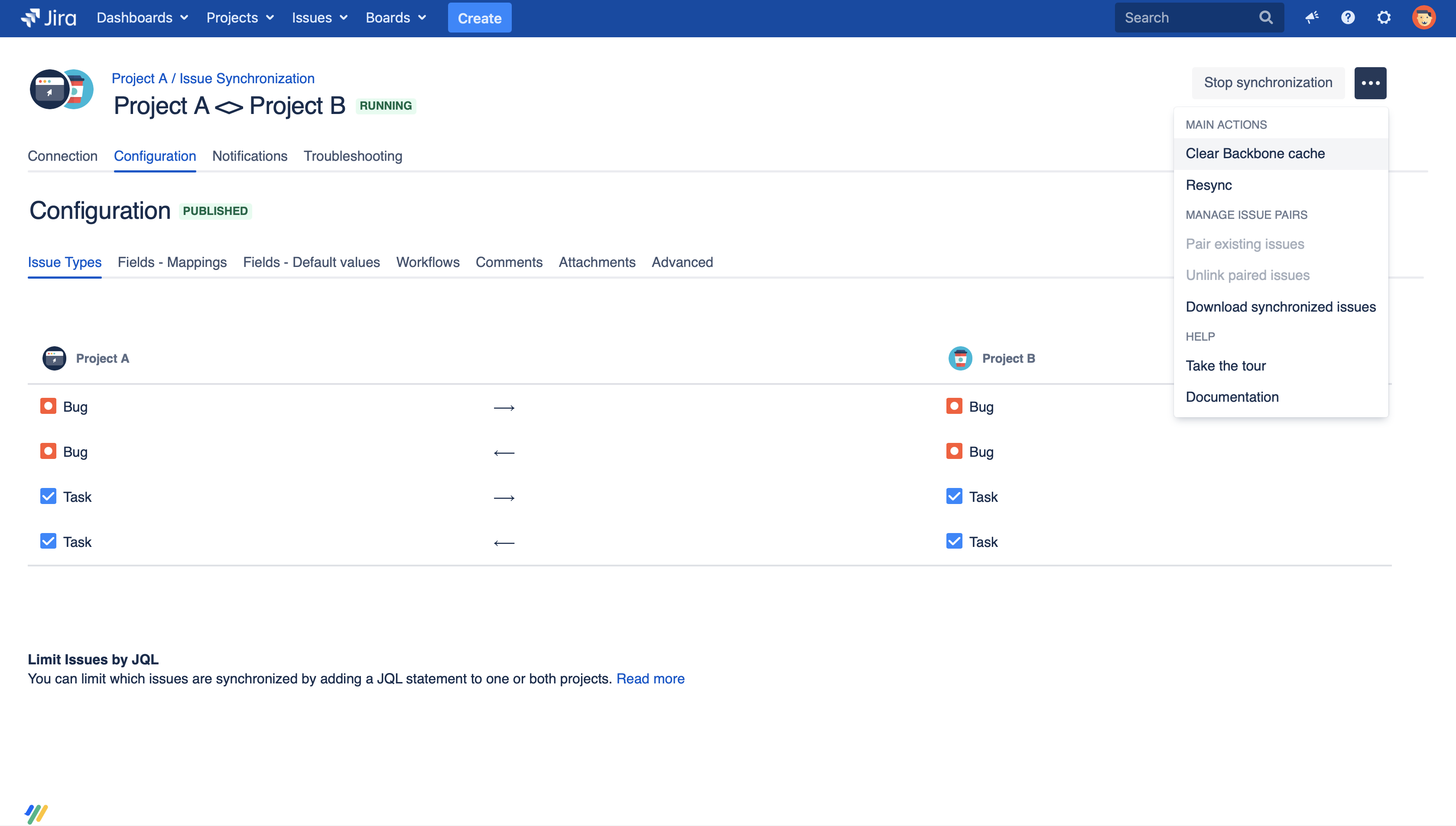Expand the Dashboards dropdown
The width and height of the screenshot is (1456, 826).
click(143, 18)
